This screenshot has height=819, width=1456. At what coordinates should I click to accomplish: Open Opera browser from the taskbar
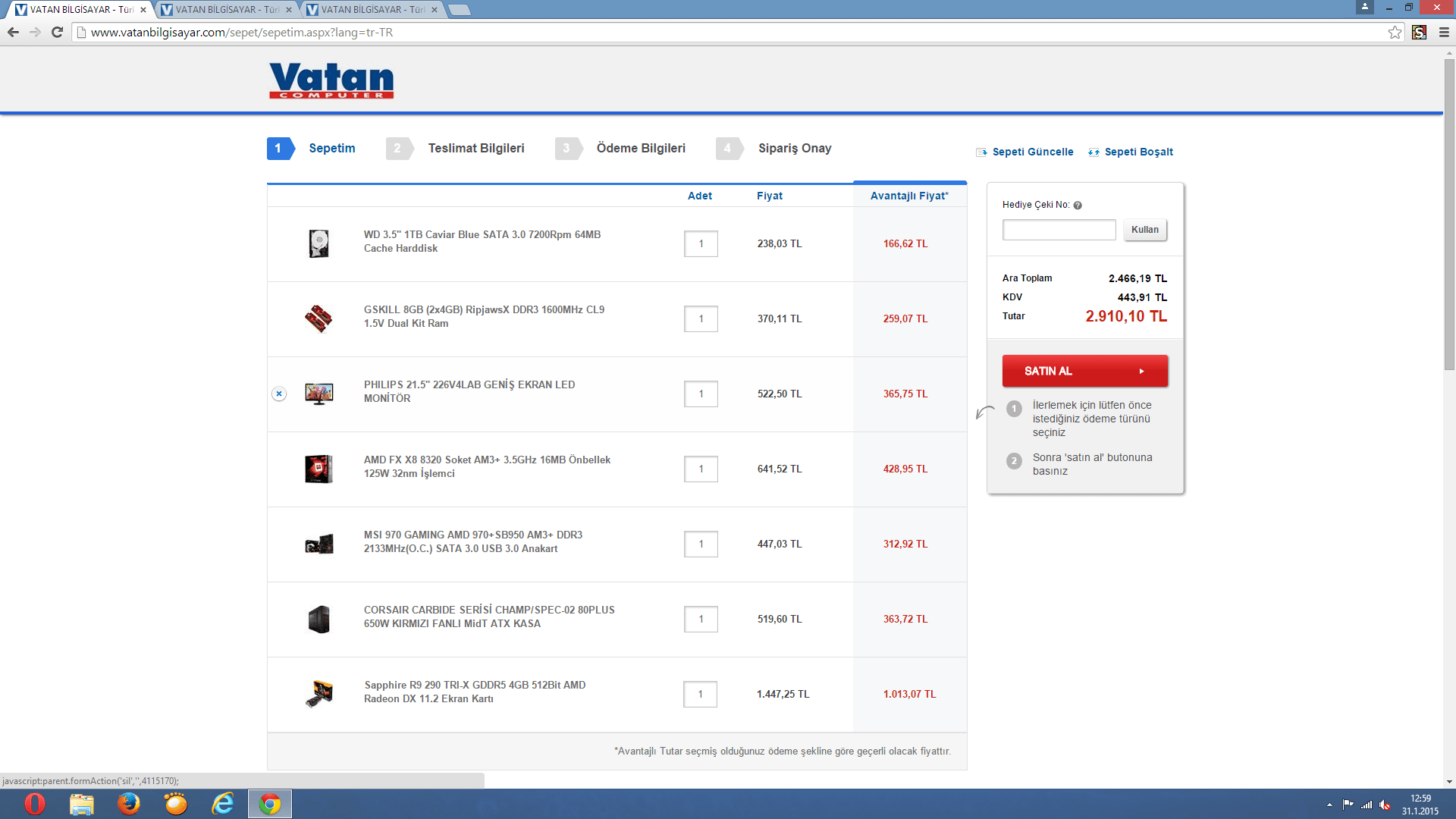[x=35, y=804]
